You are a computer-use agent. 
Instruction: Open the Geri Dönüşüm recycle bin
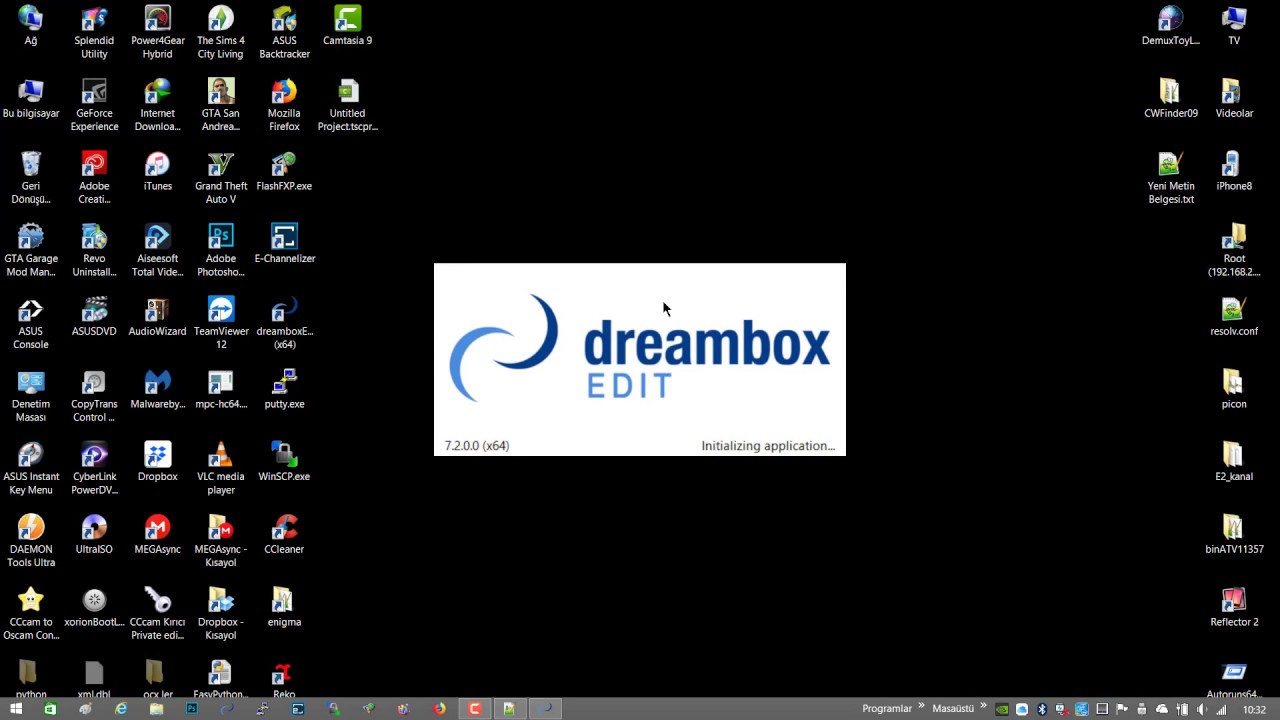pos(31,177)
